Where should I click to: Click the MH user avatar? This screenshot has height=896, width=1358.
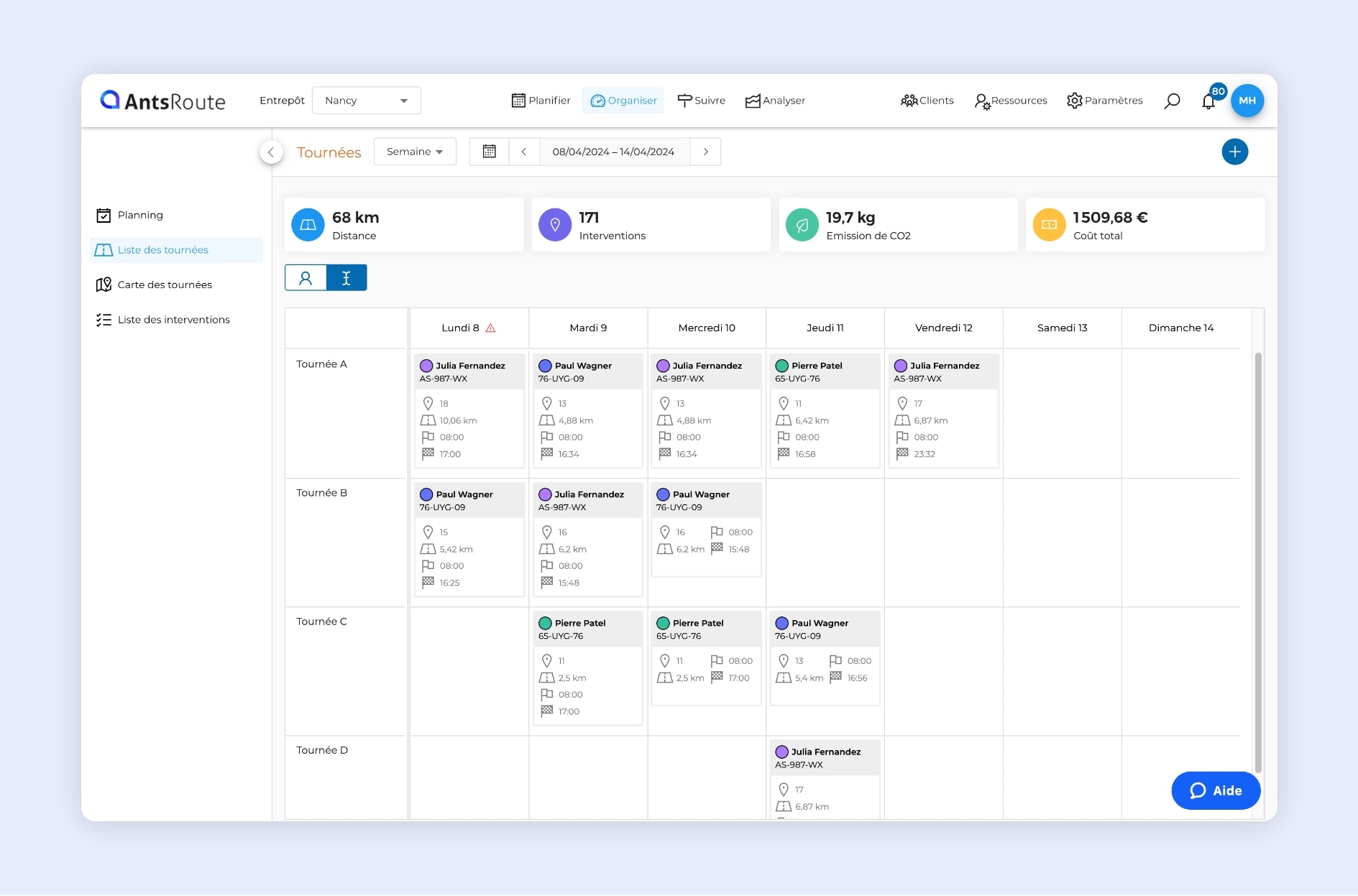coord(1247,101)
